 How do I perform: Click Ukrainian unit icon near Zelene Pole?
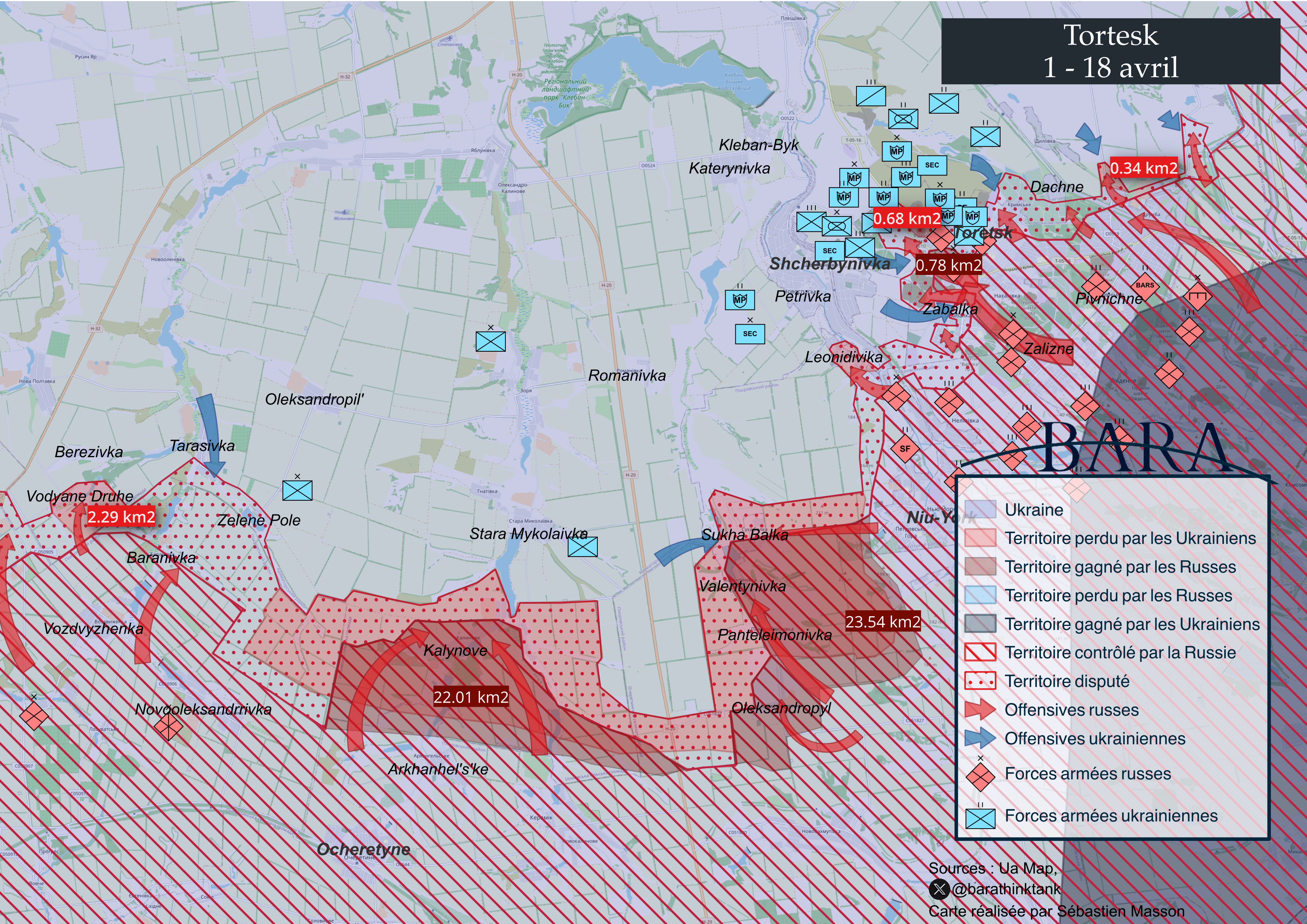point(297,490)
